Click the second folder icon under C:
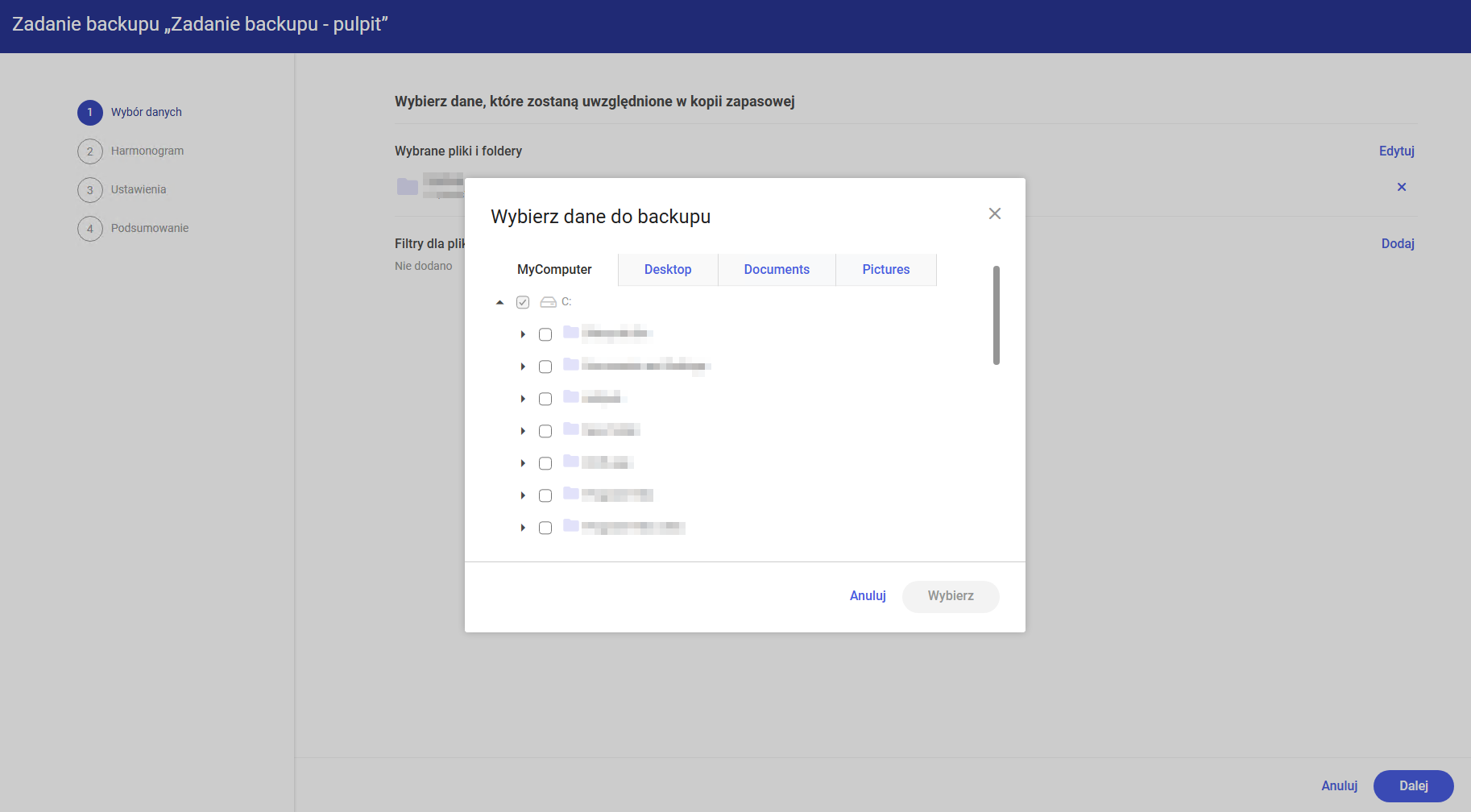 click(x=571, y=364)
